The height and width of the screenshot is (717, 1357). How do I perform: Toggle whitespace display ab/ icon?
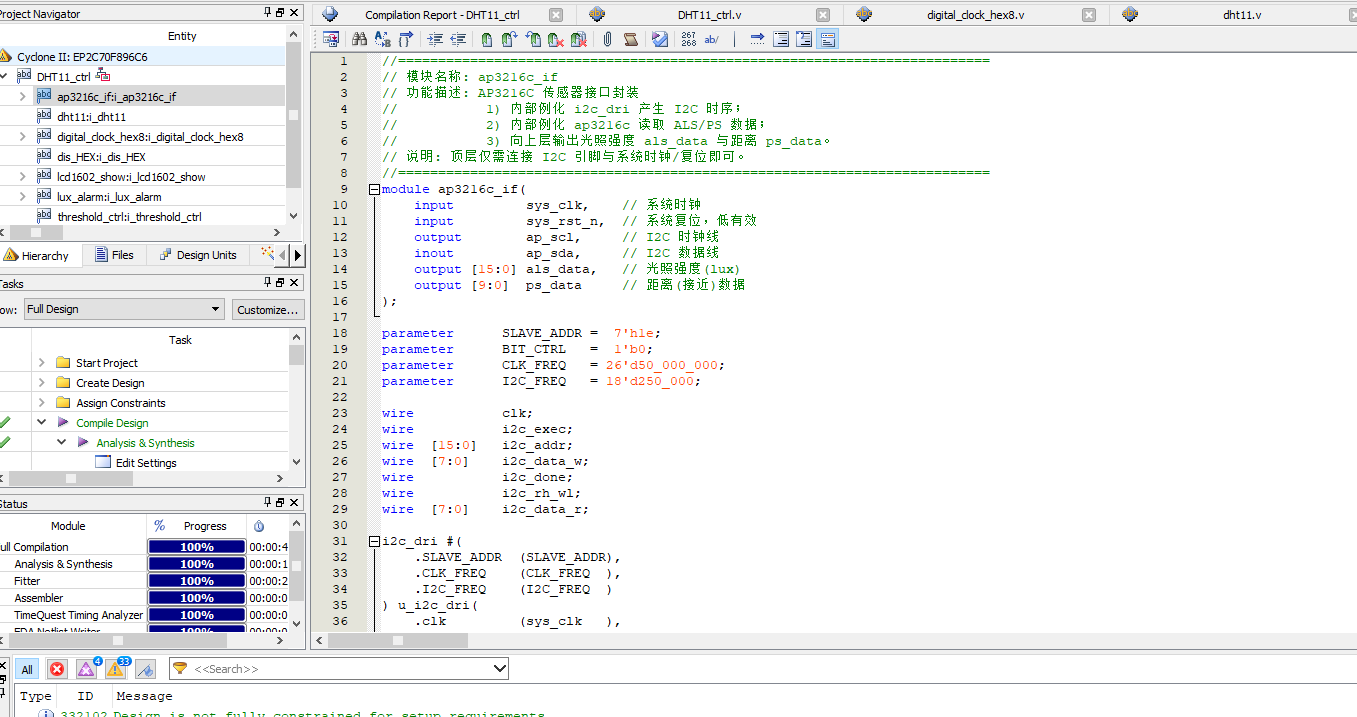click(x=712, y=39)
